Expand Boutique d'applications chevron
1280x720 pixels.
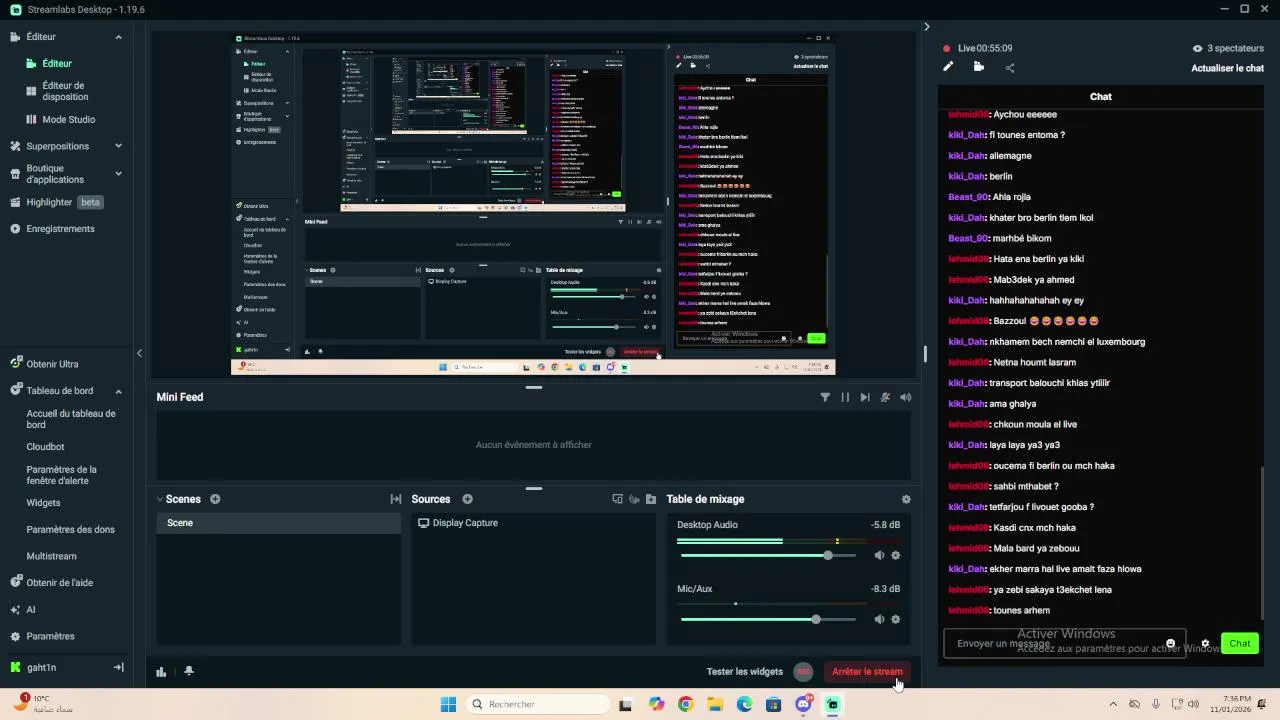tap(118, 174)
